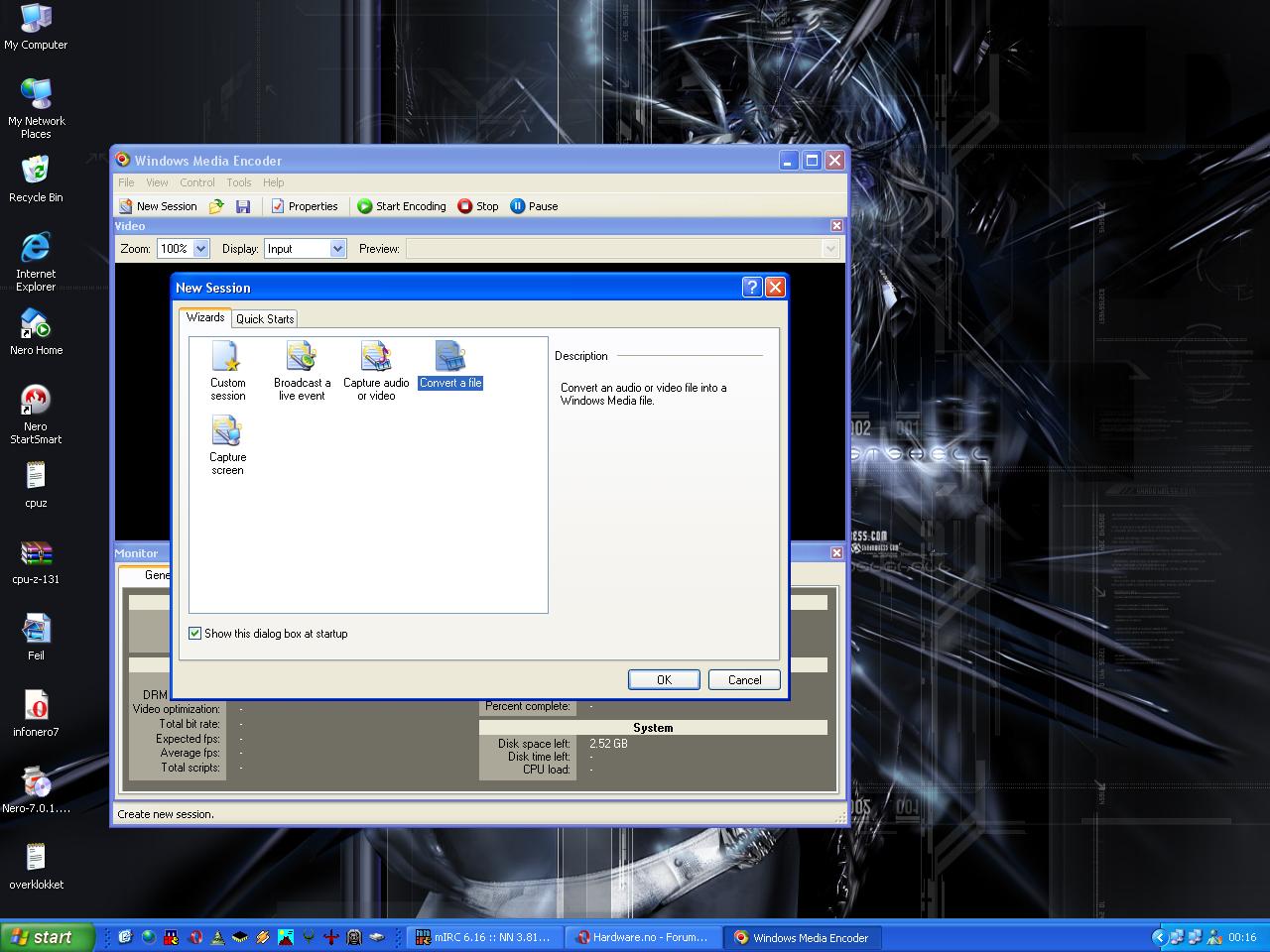
Task: Click the save session floppy icon
Action: (243, 206)
